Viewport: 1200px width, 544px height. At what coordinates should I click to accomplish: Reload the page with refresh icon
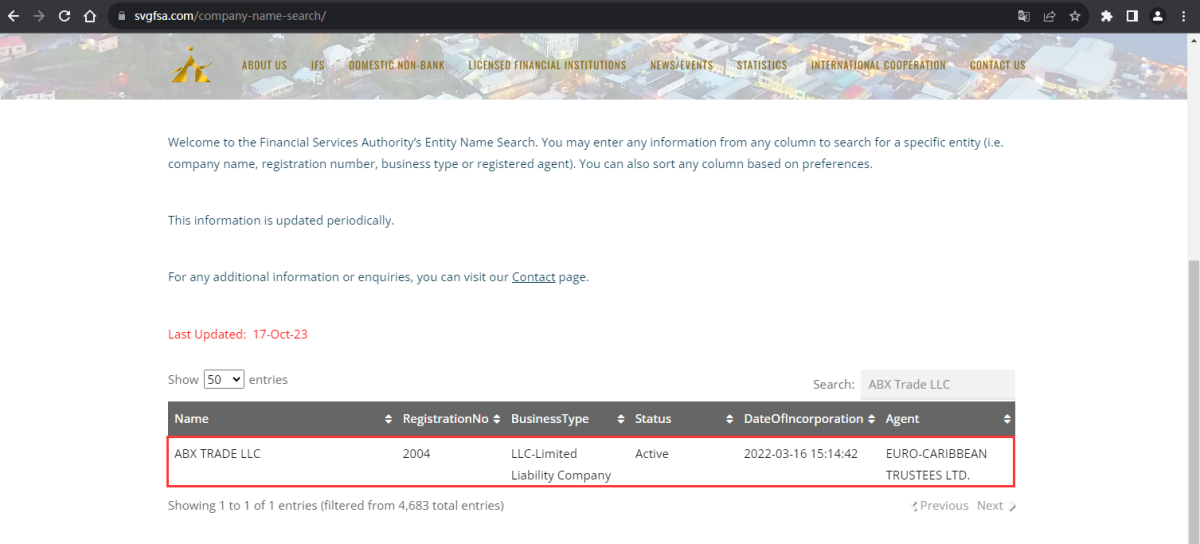pos(64,16)
